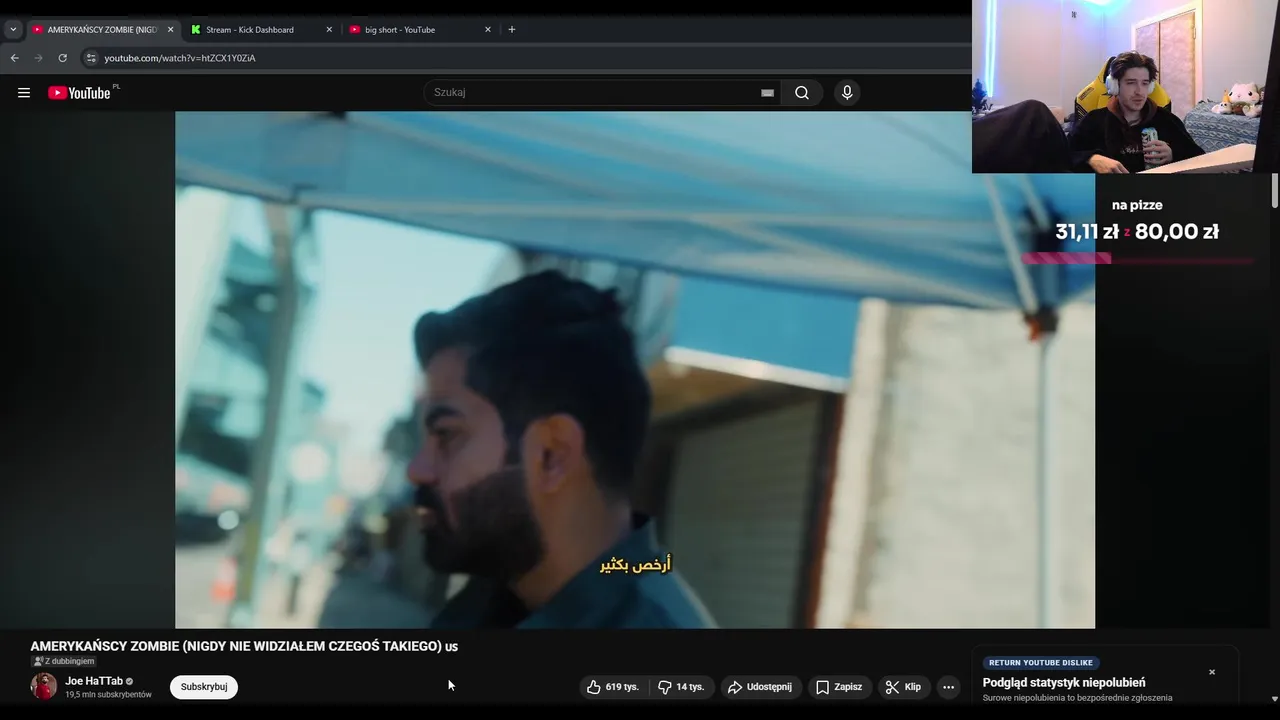Screen dimensions: 1280x720
Task: Close the AMERYKAŃSCY ZOMBIE tab
Action: tap(170, 30)
